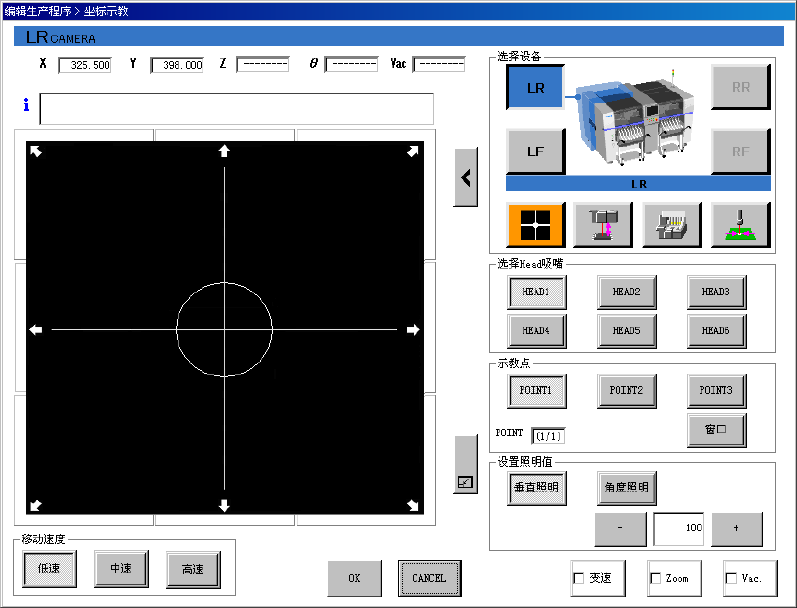Jog the camera down with the down arrow
The height and width of the screenshot is (608, 797).
[x=224, y=505]
